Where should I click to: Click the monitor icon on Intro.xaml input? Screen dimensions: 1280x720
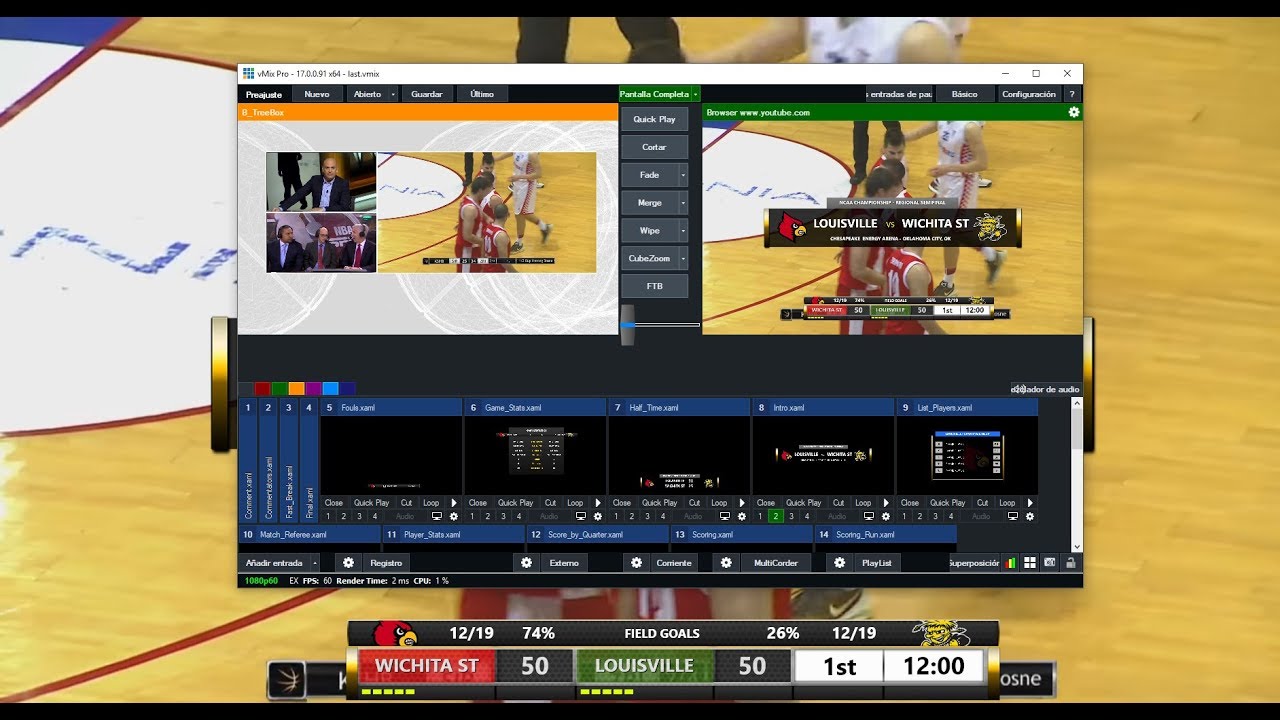point(869,516)
